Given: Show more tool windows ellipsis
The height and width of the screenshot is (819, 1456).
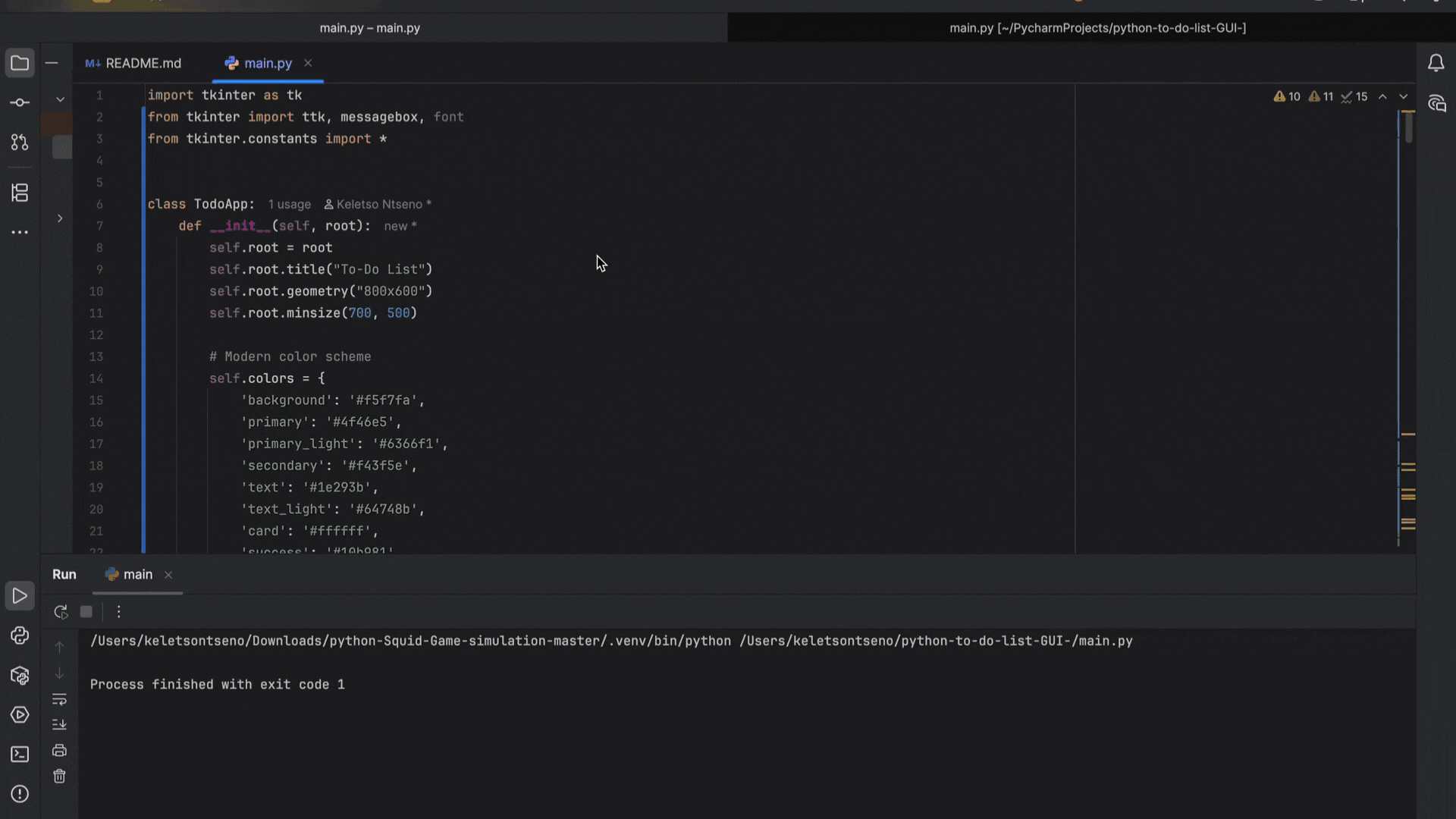Looking at the screenshot, I should pyautogui.click(x=20, y=232).
